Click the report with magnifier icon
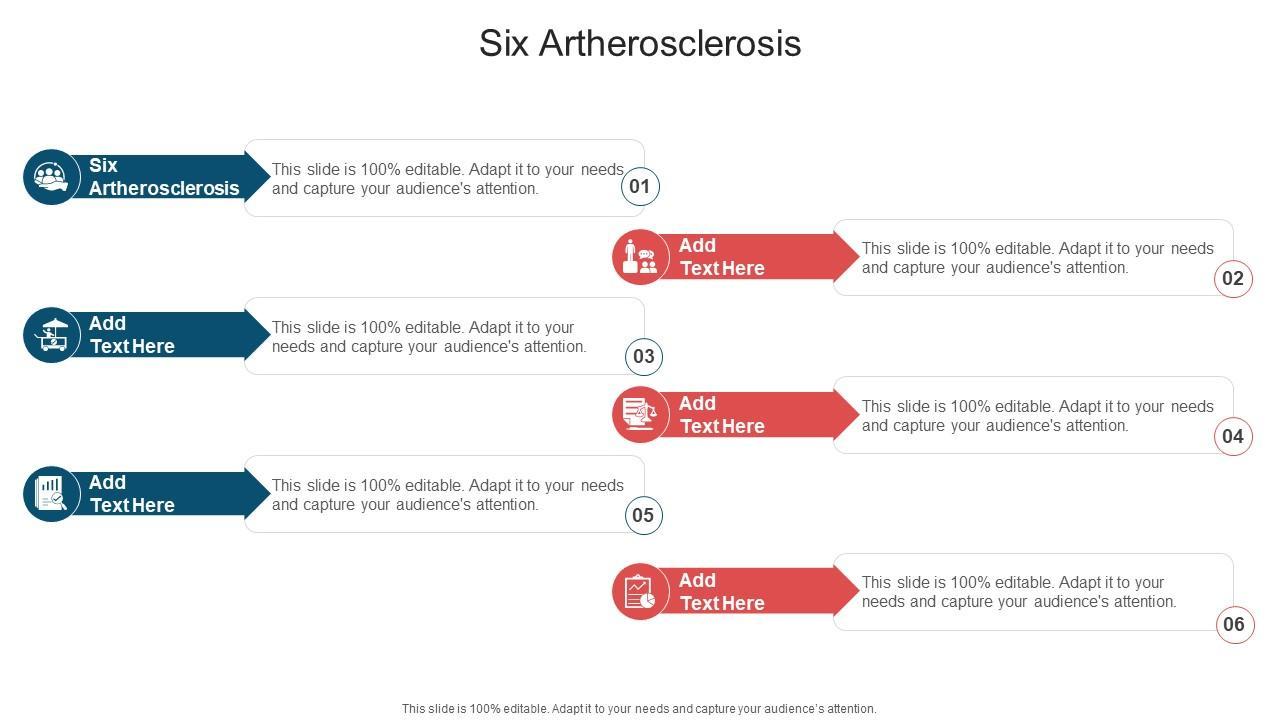 [x=51, y=494]
